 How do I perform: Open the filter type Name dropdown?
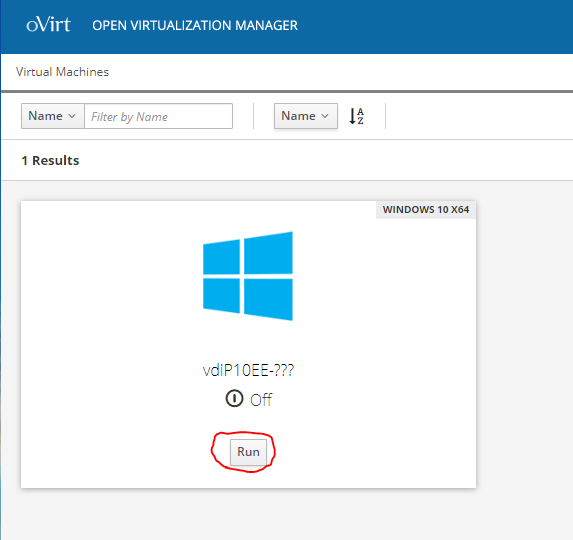click(53, 116)
